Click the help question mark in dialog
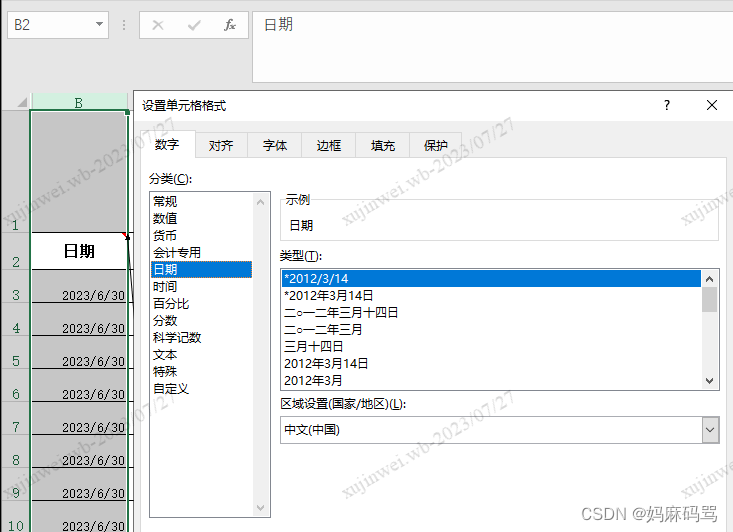 pyautogui.click(x=667, y=105)
